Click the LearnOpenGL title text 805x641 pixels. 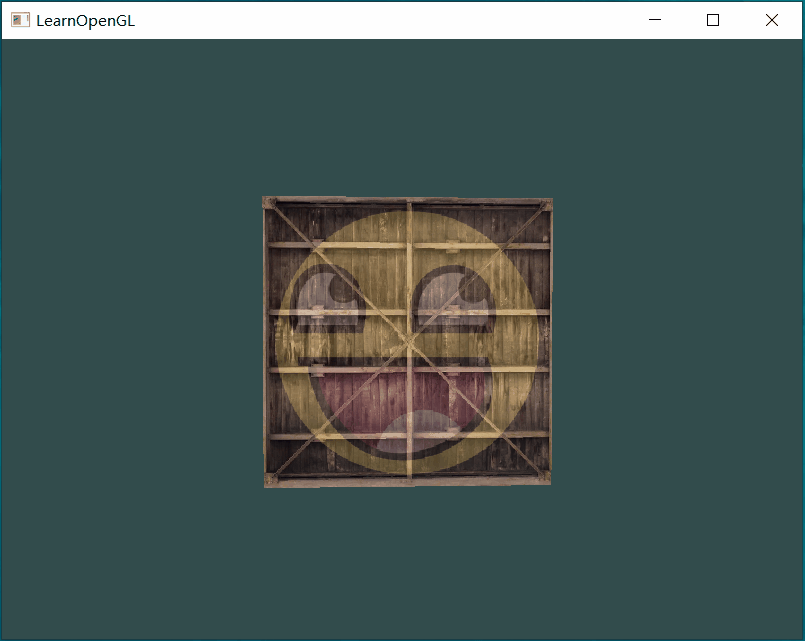coord(85,20)
